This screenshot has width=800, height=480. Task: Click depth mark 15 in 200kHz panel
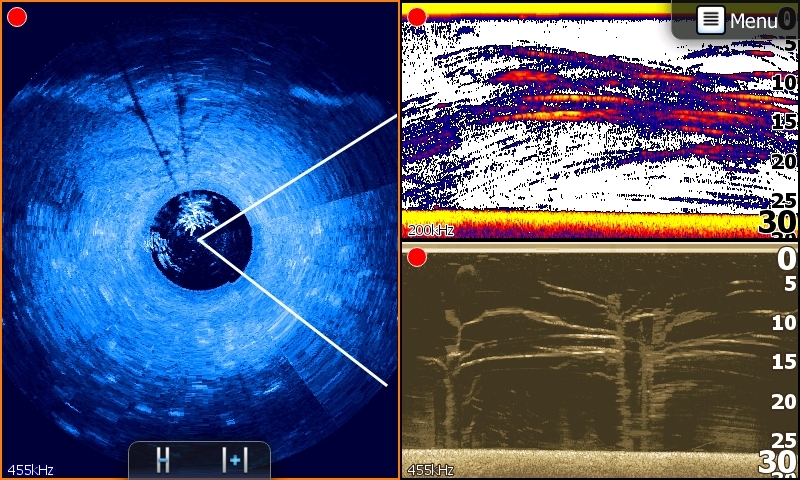coord(784,121)
